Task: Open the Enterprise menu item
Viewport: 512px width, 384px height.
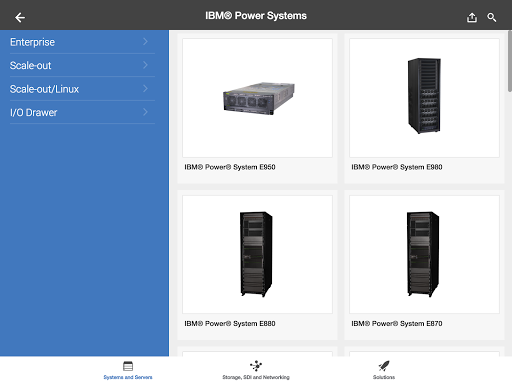Action: (82, 42)
